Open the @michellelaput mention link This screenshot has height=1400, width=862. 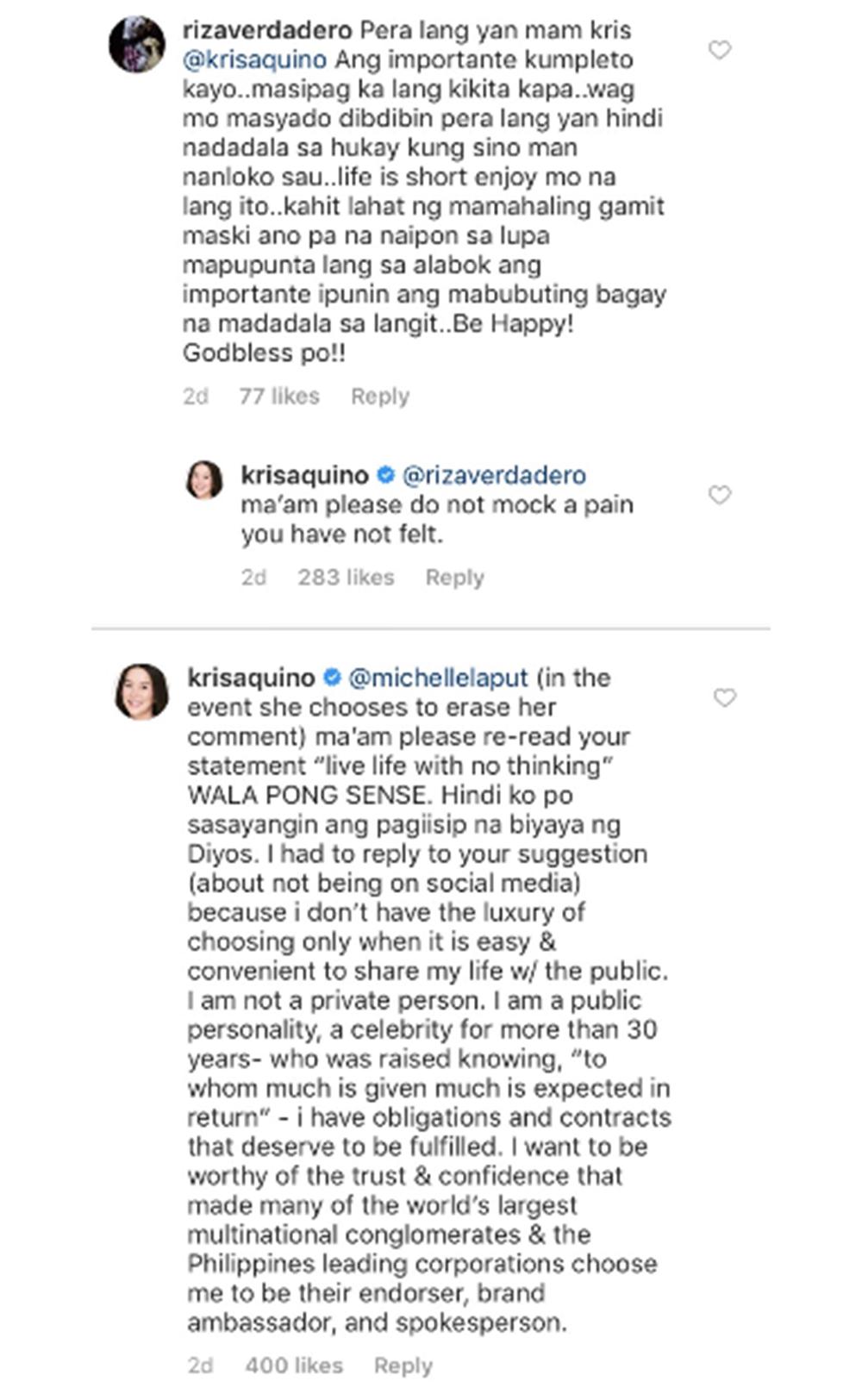(438, 678)
